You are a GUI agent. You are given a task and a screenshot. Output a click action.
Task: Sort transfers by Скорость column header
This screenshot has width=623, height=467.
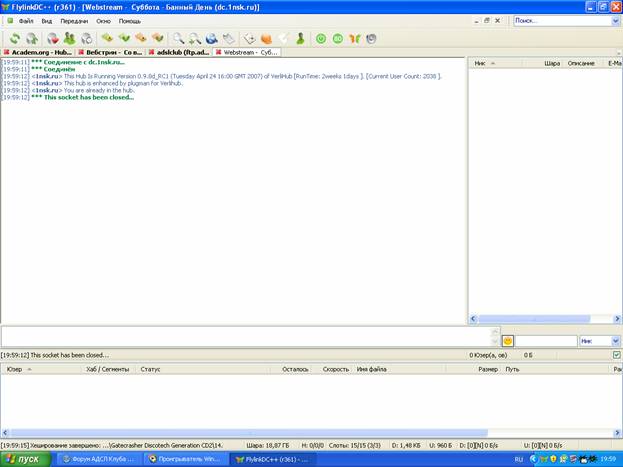pos(332,369)
